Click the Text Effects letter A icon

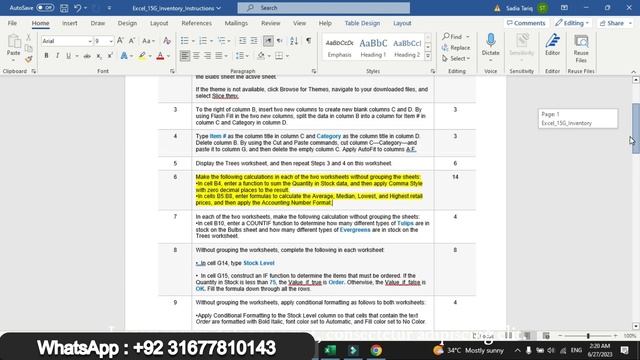(x=124, y=56)
